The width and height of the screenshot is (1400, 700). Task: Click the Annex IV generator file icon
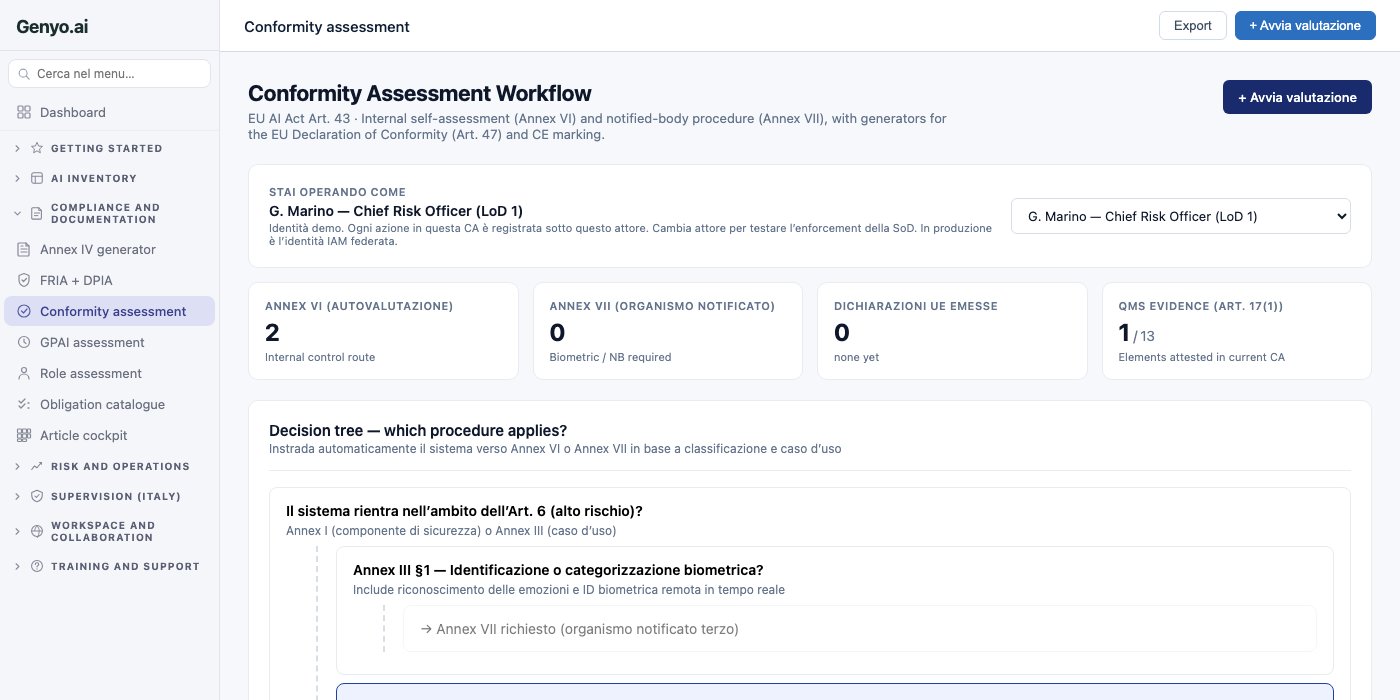click(24, 250)
